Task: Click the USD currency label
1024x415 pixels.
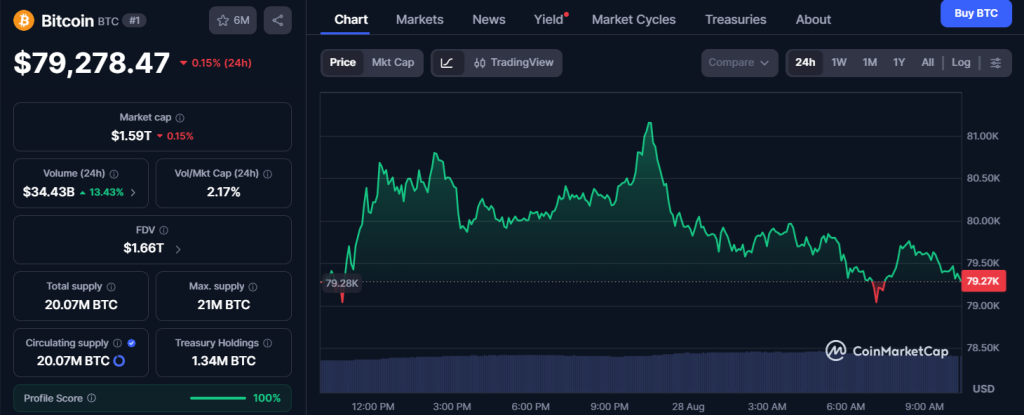Action: coord(984,389)
